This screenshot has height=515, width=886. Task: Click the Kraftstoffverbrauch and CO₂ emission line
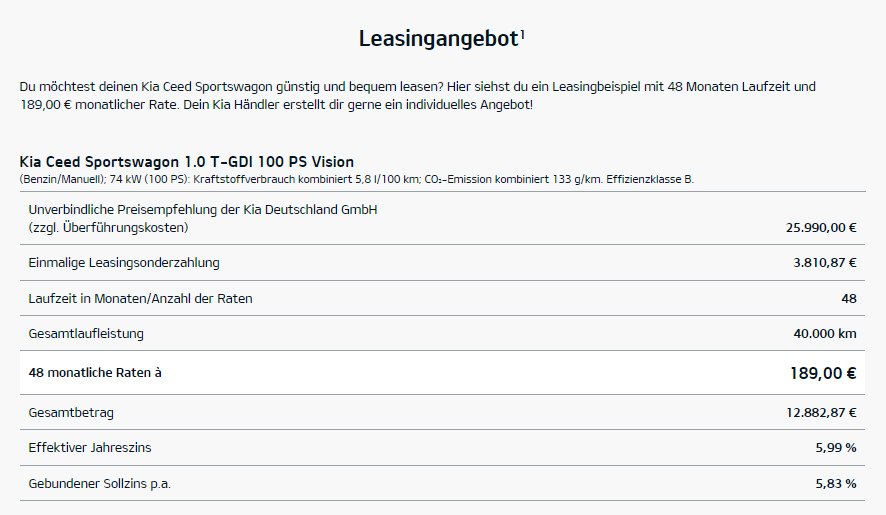click(356, 179)
